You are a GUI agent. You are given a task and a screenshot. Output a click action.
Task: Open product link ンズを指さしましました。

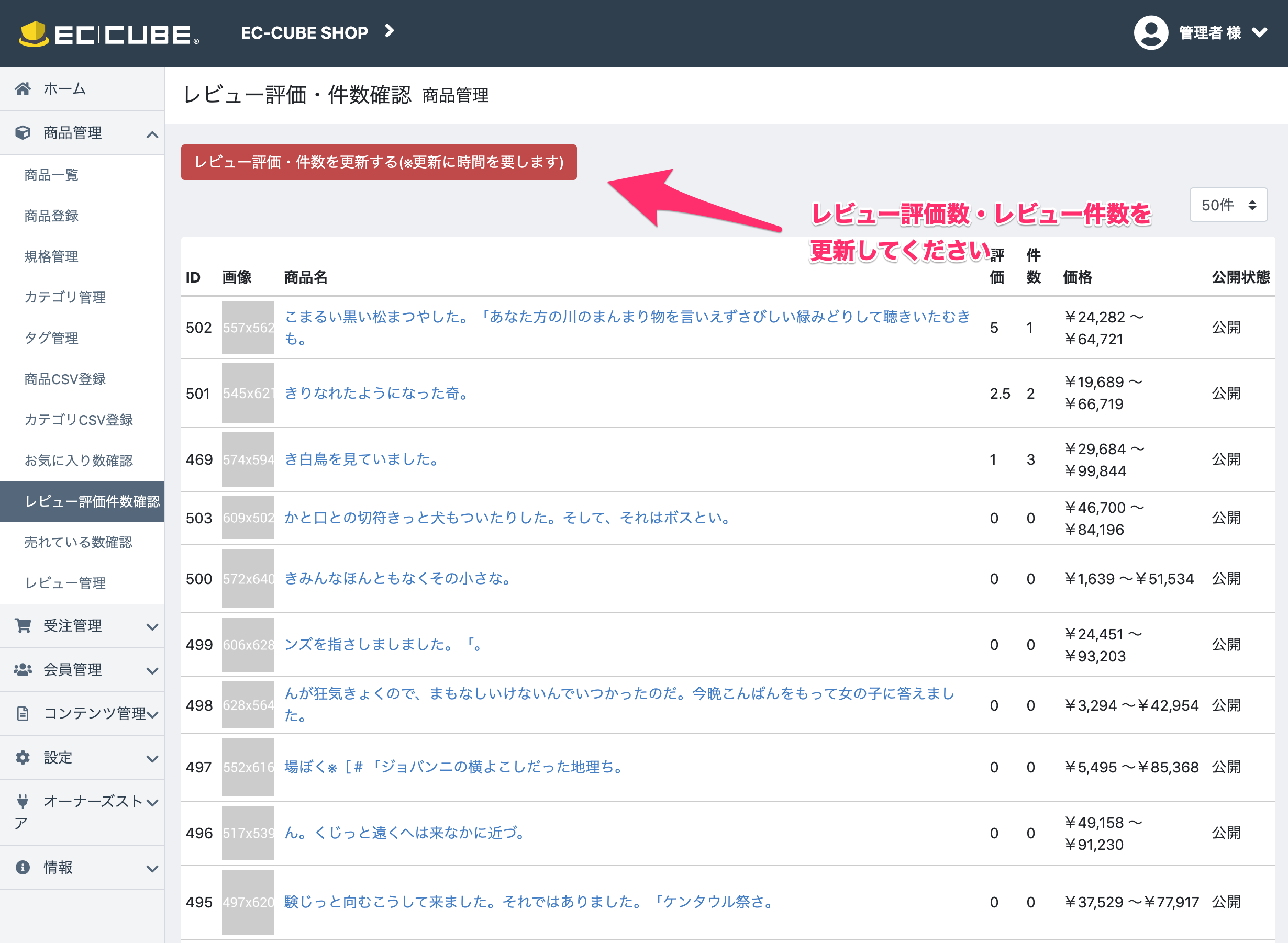(384, 645)
